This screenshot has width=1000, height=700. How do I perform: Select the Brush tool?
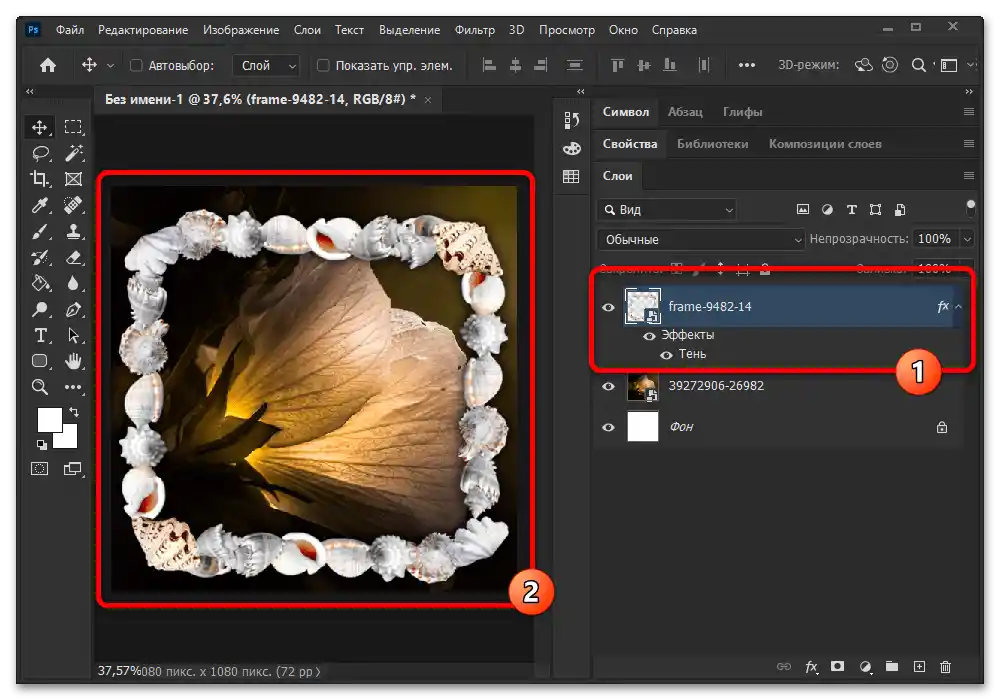(41, 231)
